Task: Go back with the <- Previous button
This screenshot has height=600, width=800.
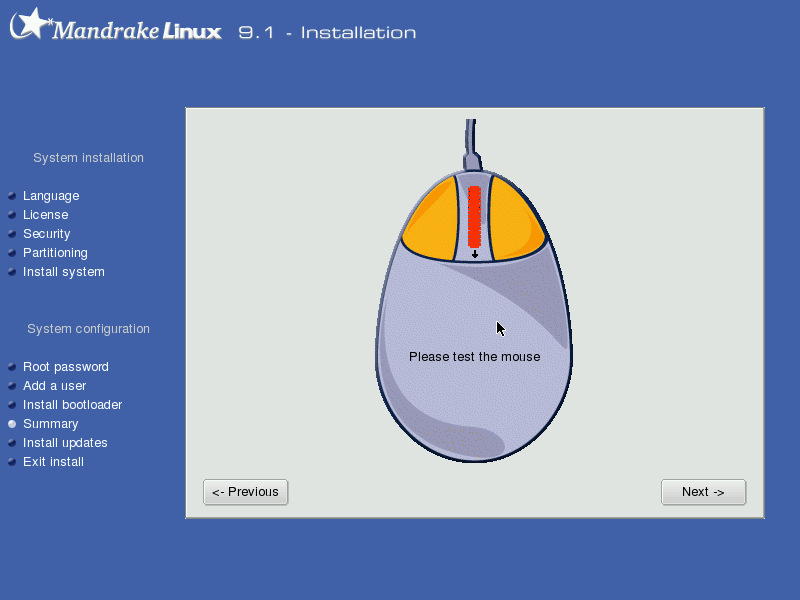Action: tap(245, 492)
